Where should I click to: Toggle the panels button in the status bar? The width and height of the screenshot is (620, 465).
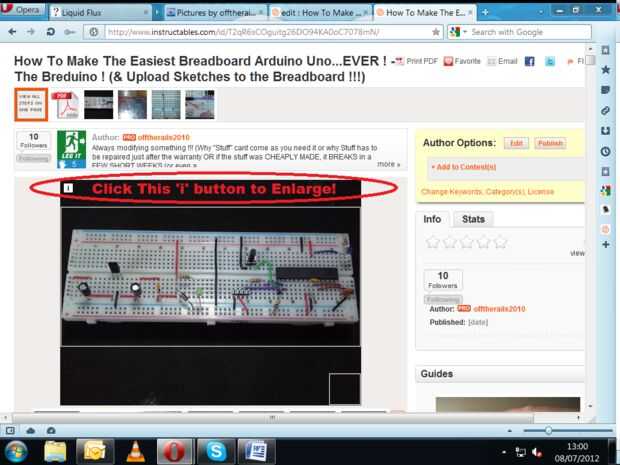tap(10, 430)
